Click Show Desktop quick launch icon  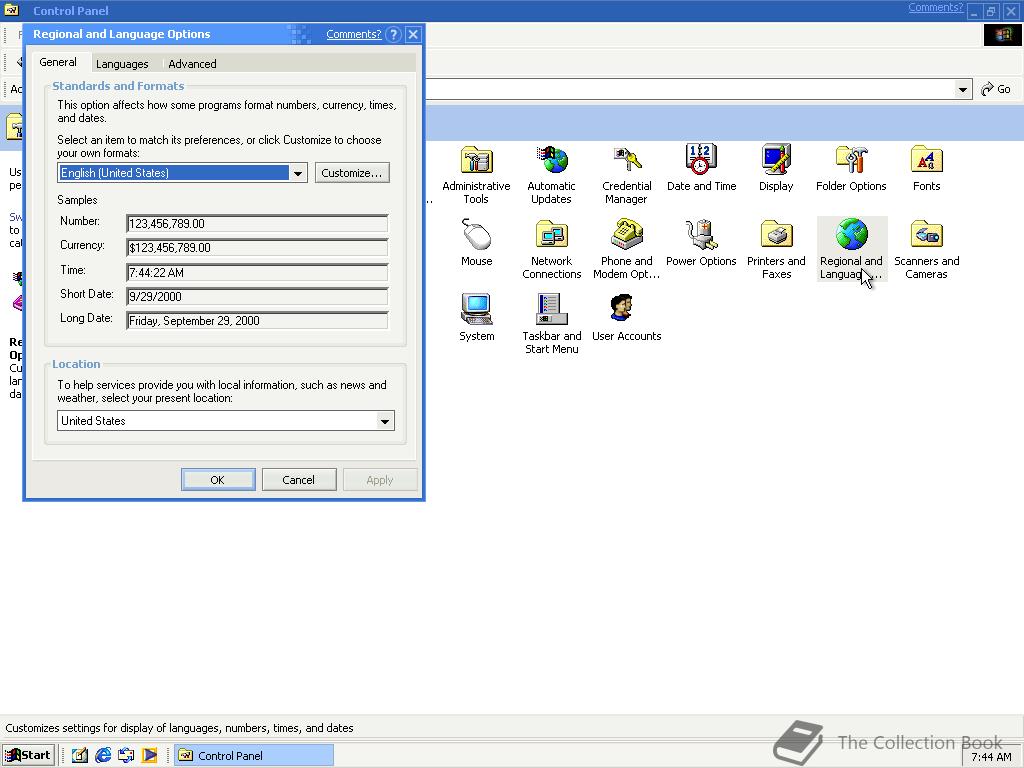(80, 755)
